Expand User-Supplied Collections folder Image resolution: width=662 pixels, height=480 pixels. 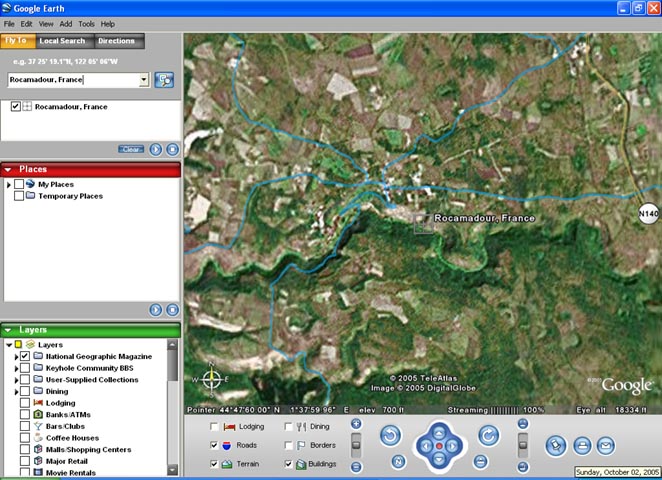pos(16,380)
